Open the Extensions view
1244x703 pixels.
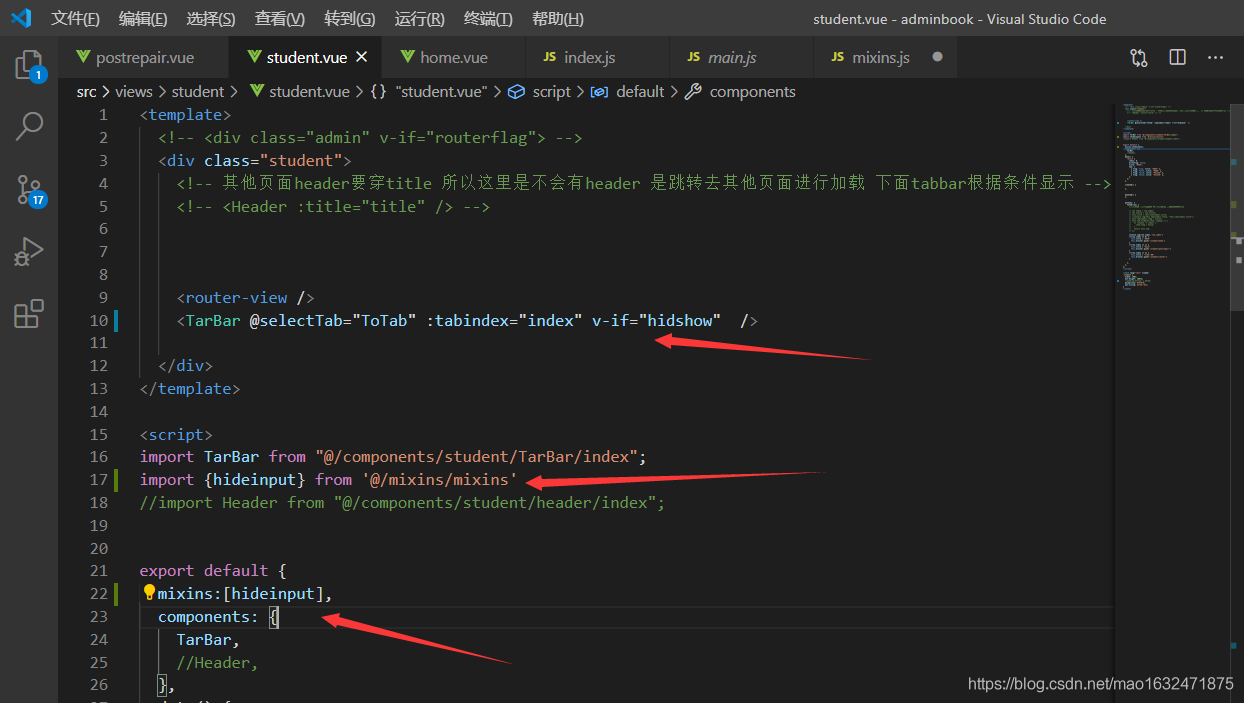pyautogui.click(x=28, y=314)
